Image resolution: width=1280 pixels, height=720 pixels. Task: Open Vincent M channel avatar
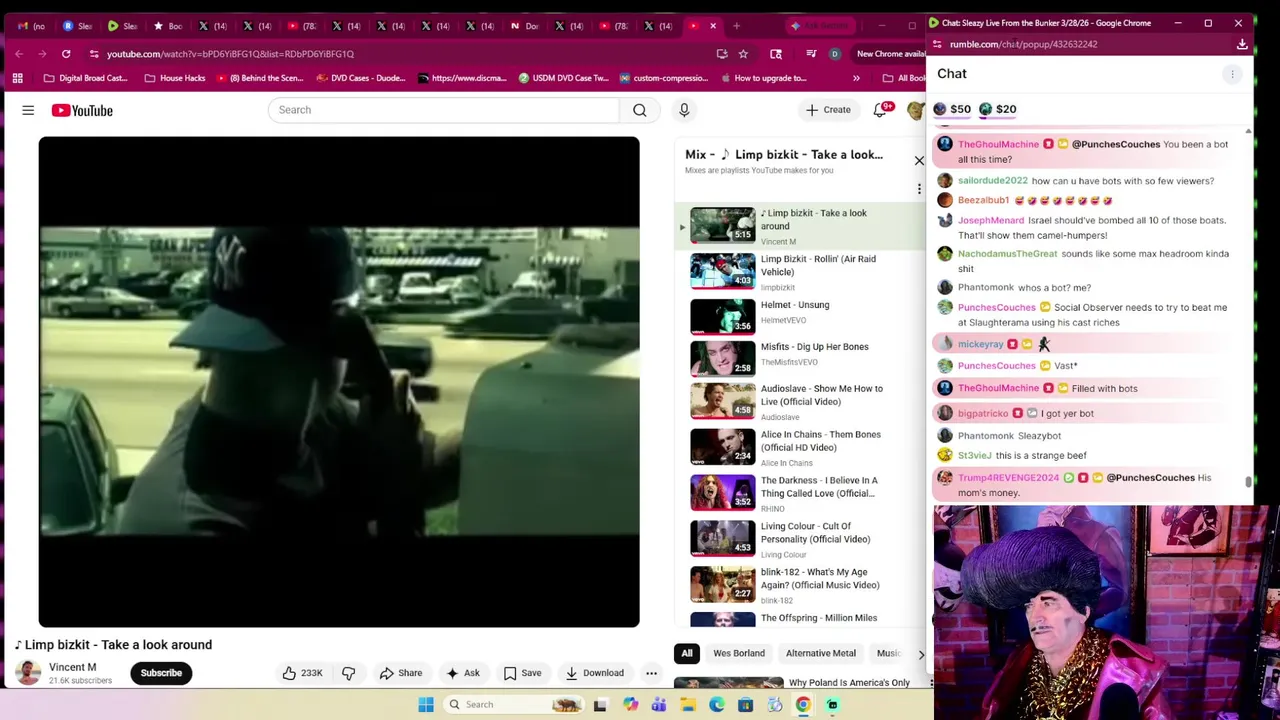tap(28, 673)
